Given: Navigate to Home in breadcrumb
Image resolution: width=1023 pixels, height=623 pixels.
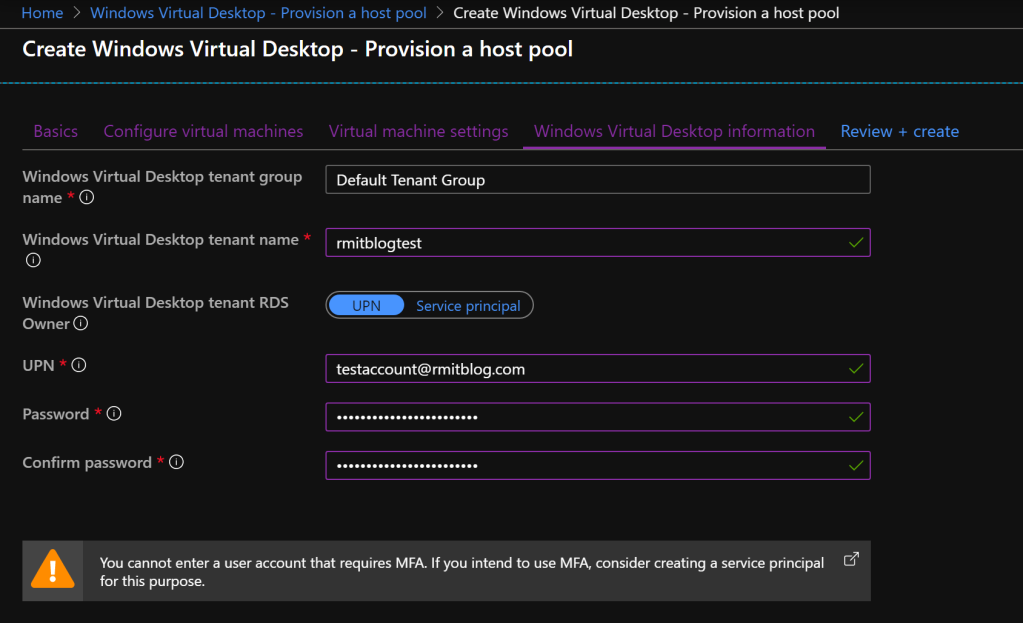Looking at the screenshot, I should 42,13.
